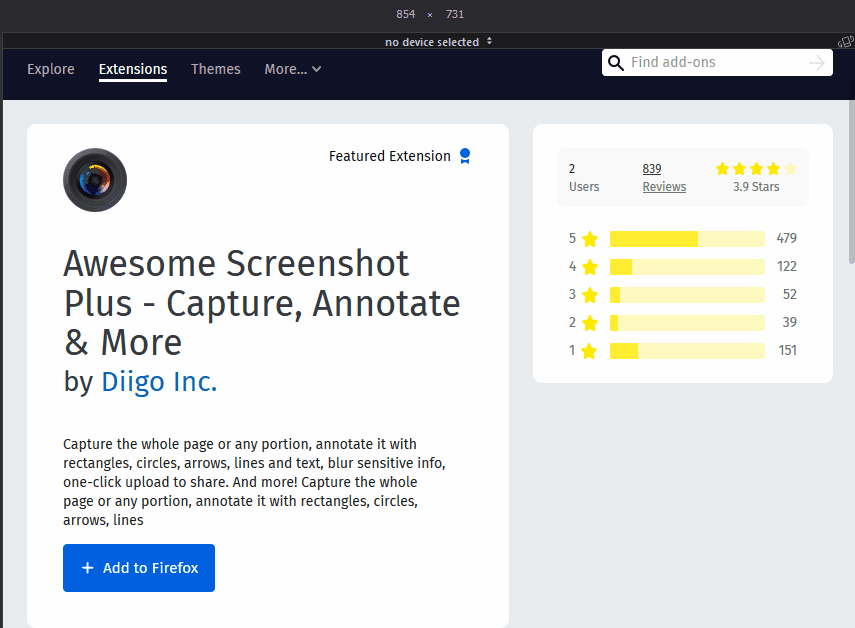Click the 4-star rating bar
This screenshot has height=628, width=855.
click(687, 267)
